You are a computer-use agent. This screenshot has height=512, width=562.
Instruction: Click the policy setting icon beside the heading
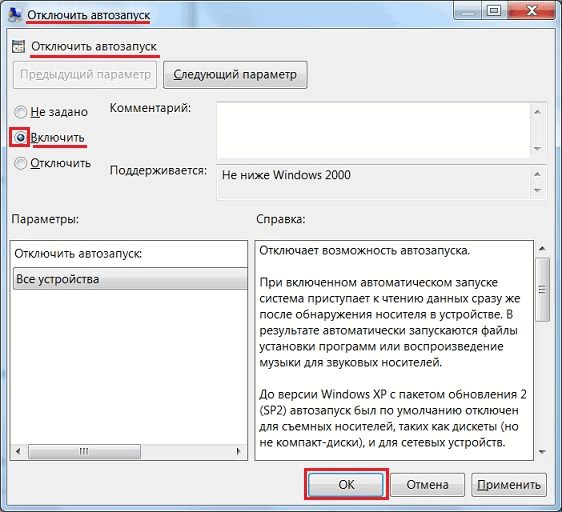pos(18,47)
